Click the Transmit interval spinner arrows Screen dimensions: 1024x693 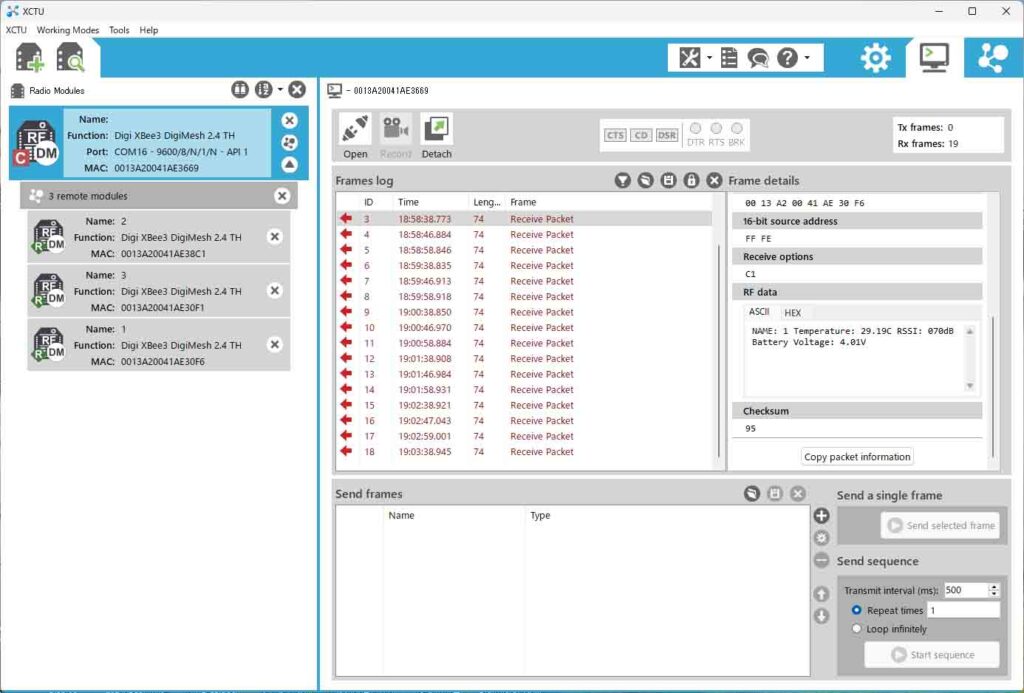[993, 590]
